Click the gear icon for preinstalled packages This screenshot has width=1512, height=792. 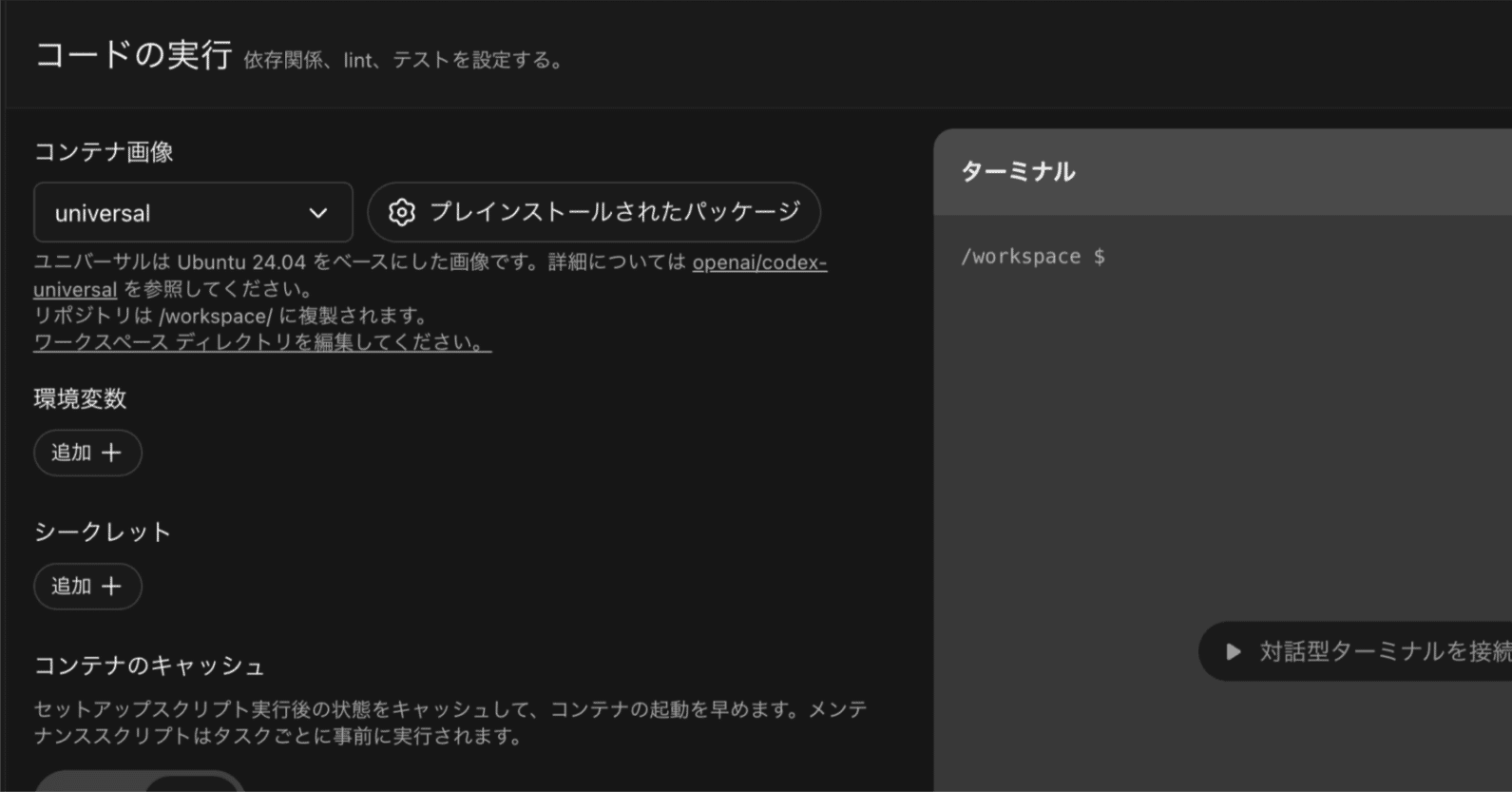tap(402, 212)
